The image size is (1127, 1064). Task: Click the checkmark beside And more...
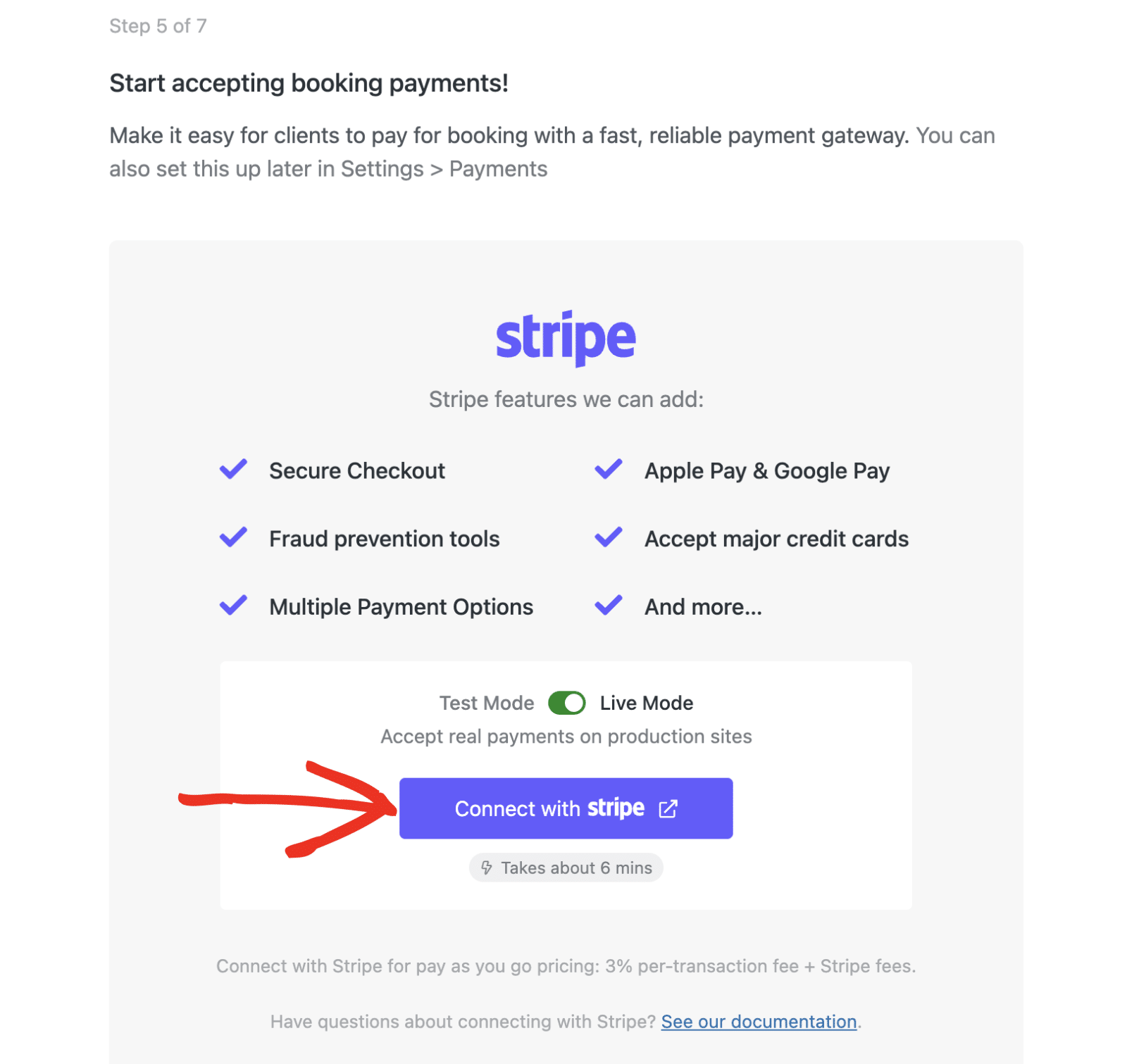pos(608,605)
